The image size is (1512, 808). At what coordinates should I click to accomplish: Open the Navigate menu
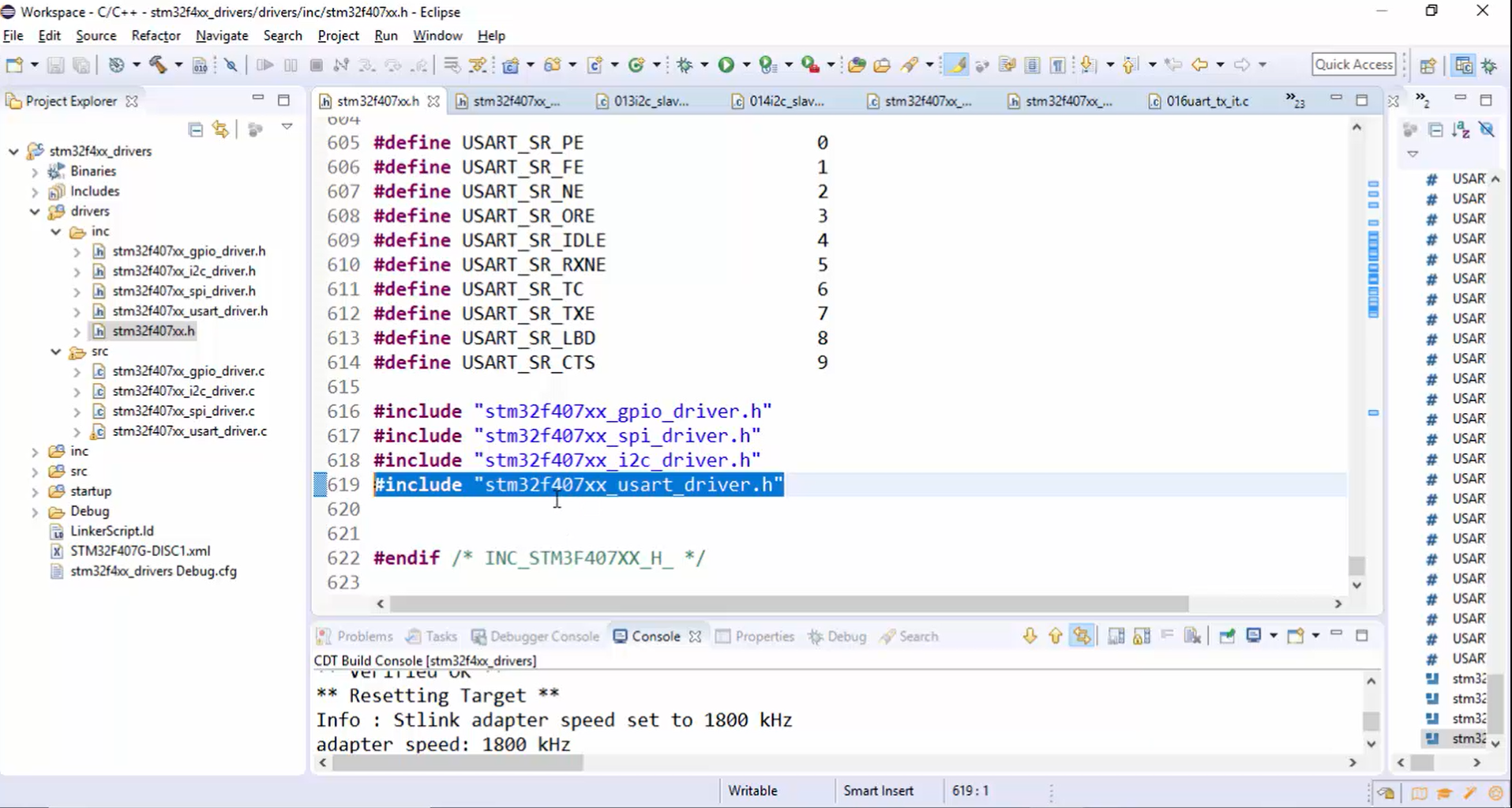click(222, 36)
